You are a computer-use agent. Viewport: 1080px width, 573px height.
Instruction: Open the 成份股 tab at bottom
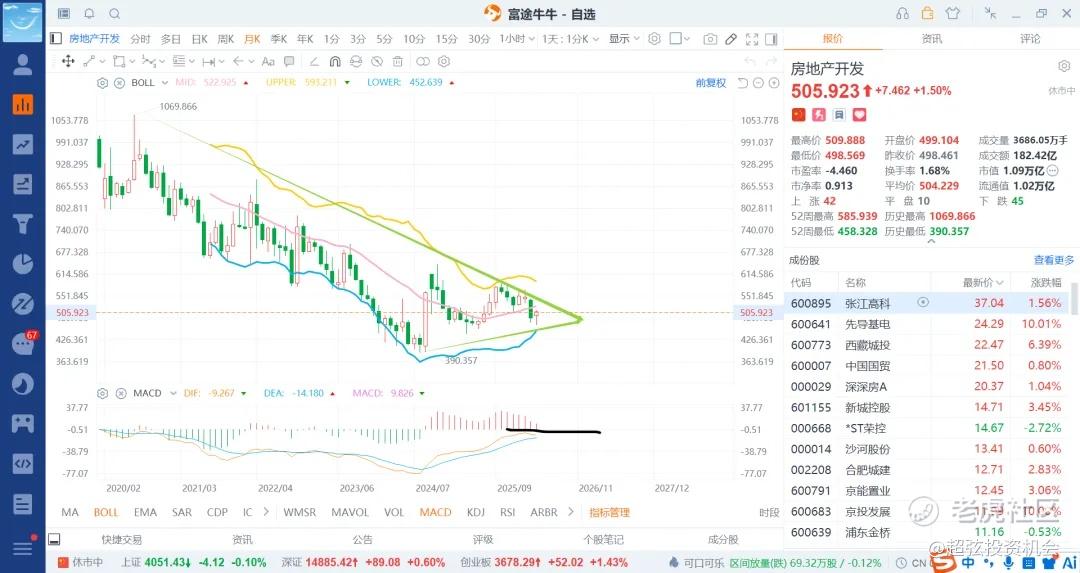click(x=723, y=539)
